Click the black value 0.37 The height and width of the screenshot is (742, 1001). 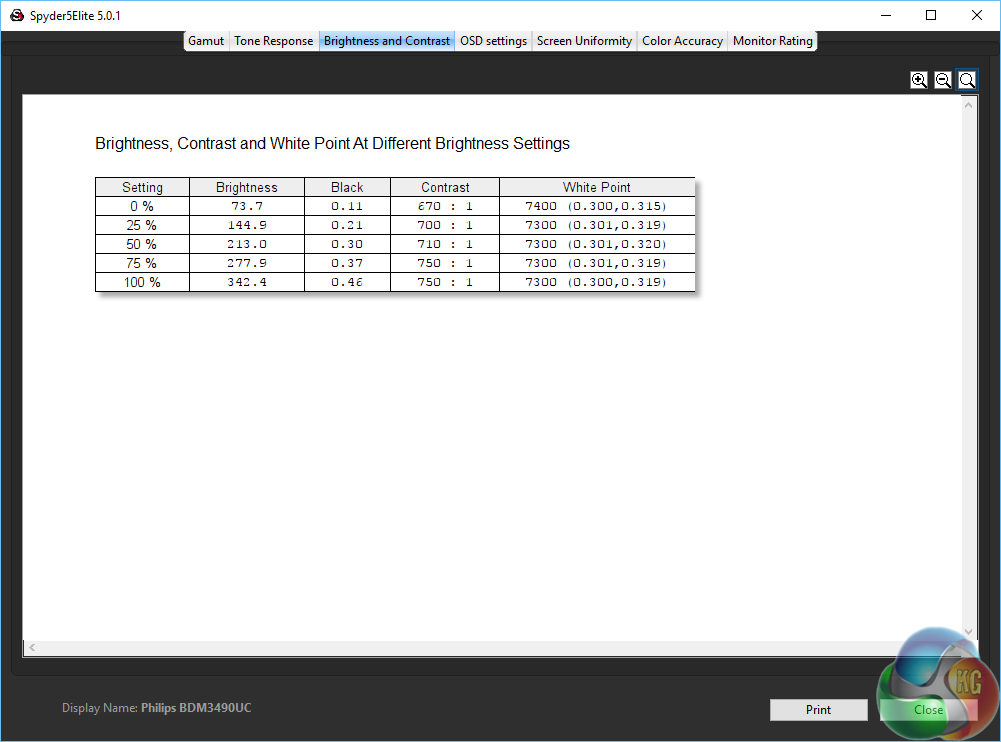[x=347, y=263]
